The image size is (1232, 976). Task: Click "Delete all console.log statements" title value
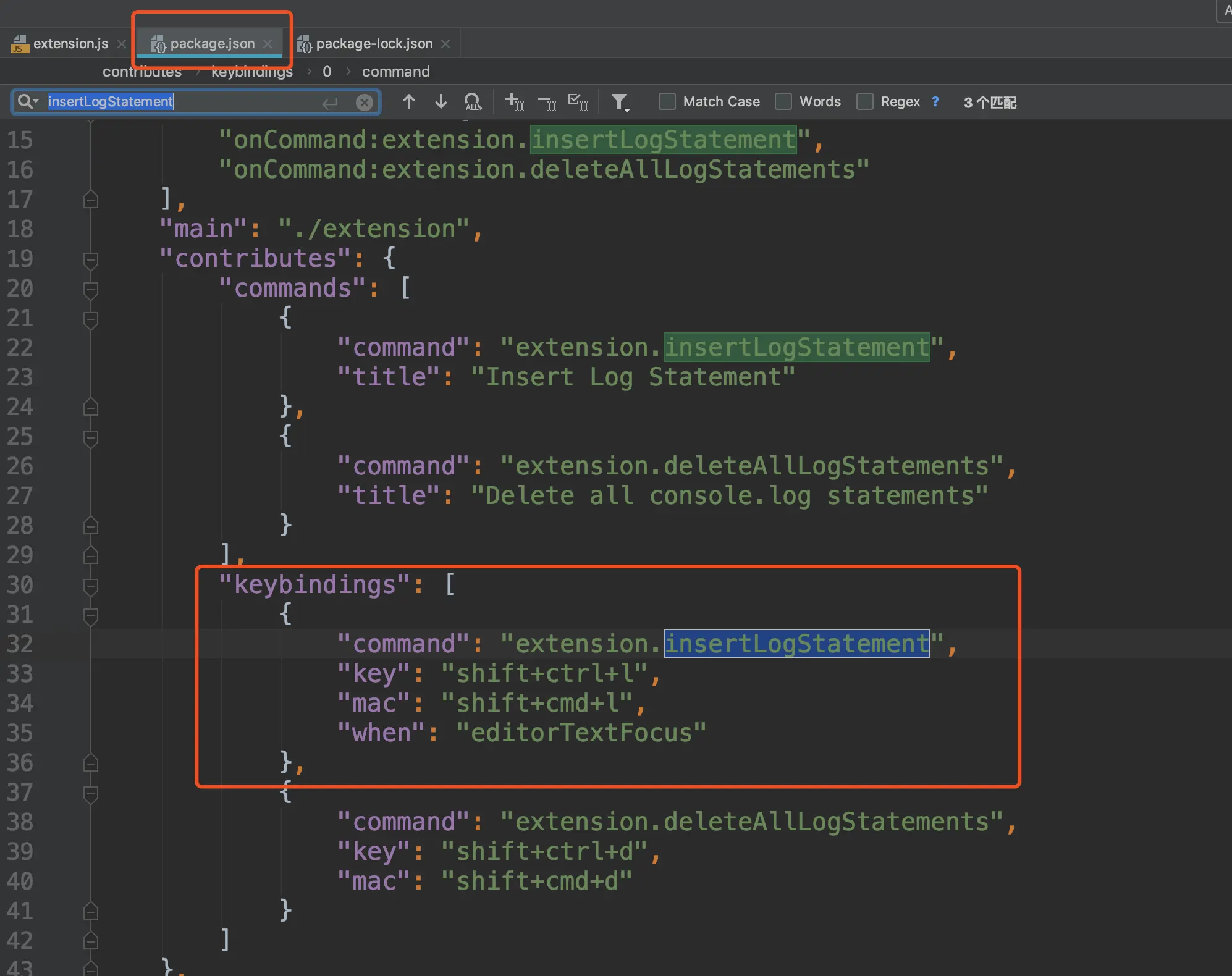point(729,495)
